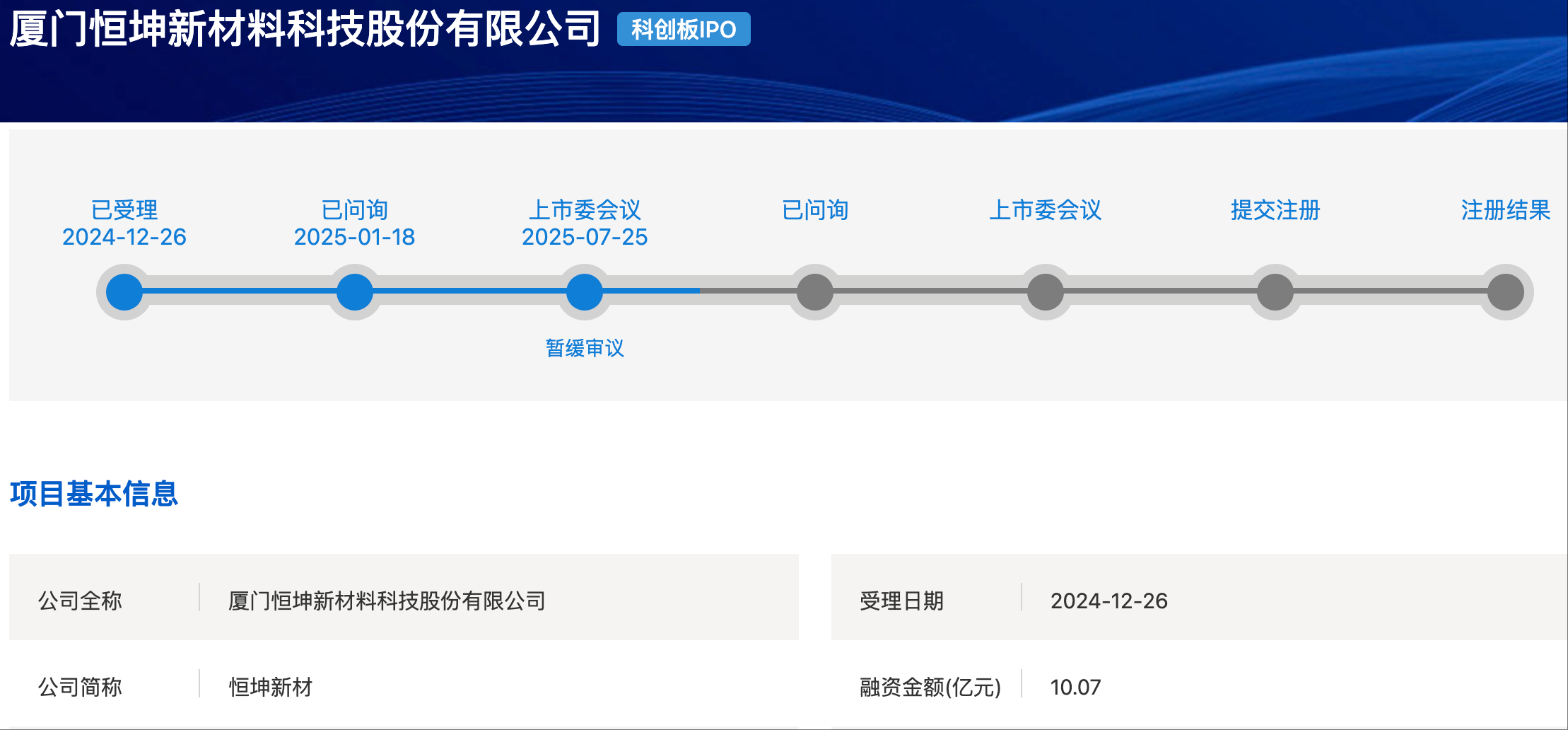Viewport: 1568px width, 730px height.
Task: Click the 科创板IPO badge in the header
Action: 684,29
